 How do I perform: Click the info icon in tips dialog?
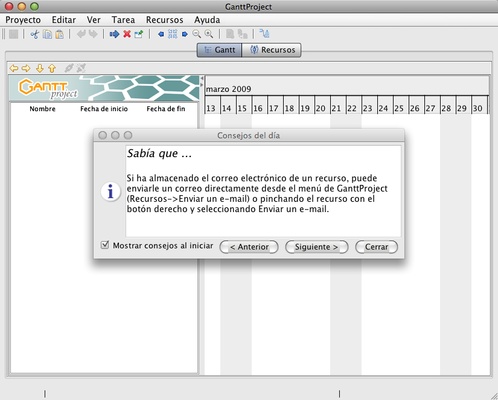point(110,192)
